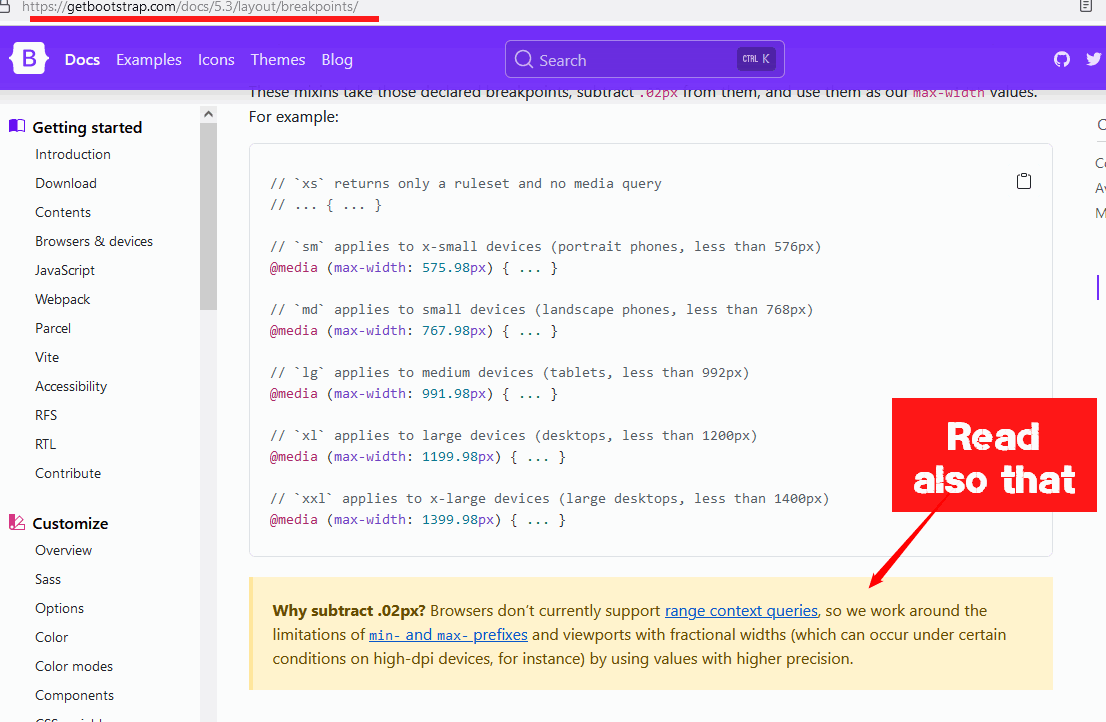The height and width of the screenshot is (722, 1106).
Task: Open the Twitter icon link
Action: 1093,59
